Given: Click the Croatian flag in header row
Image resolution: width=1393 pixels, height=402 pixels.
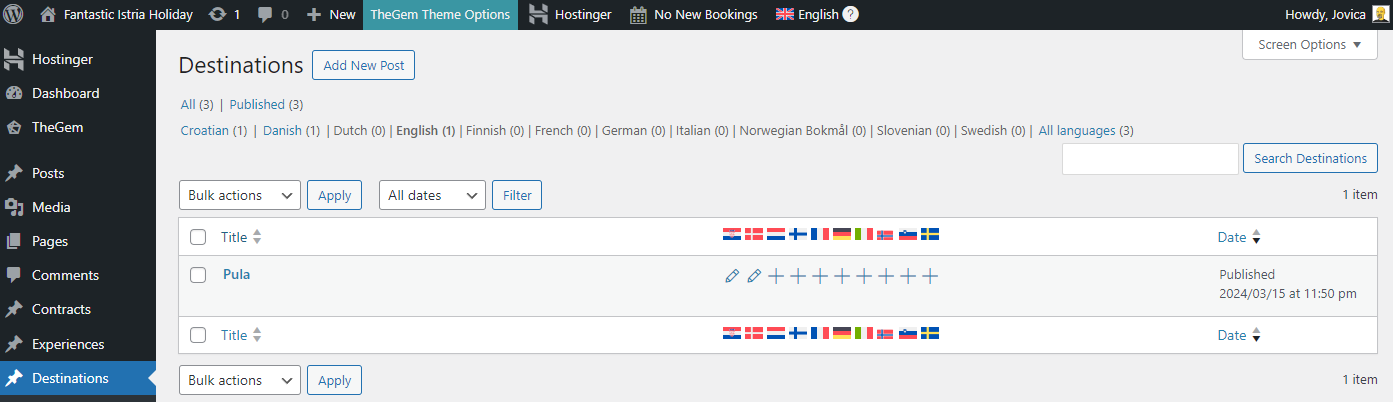Looking at the screenshot, I should pos(732,234).
